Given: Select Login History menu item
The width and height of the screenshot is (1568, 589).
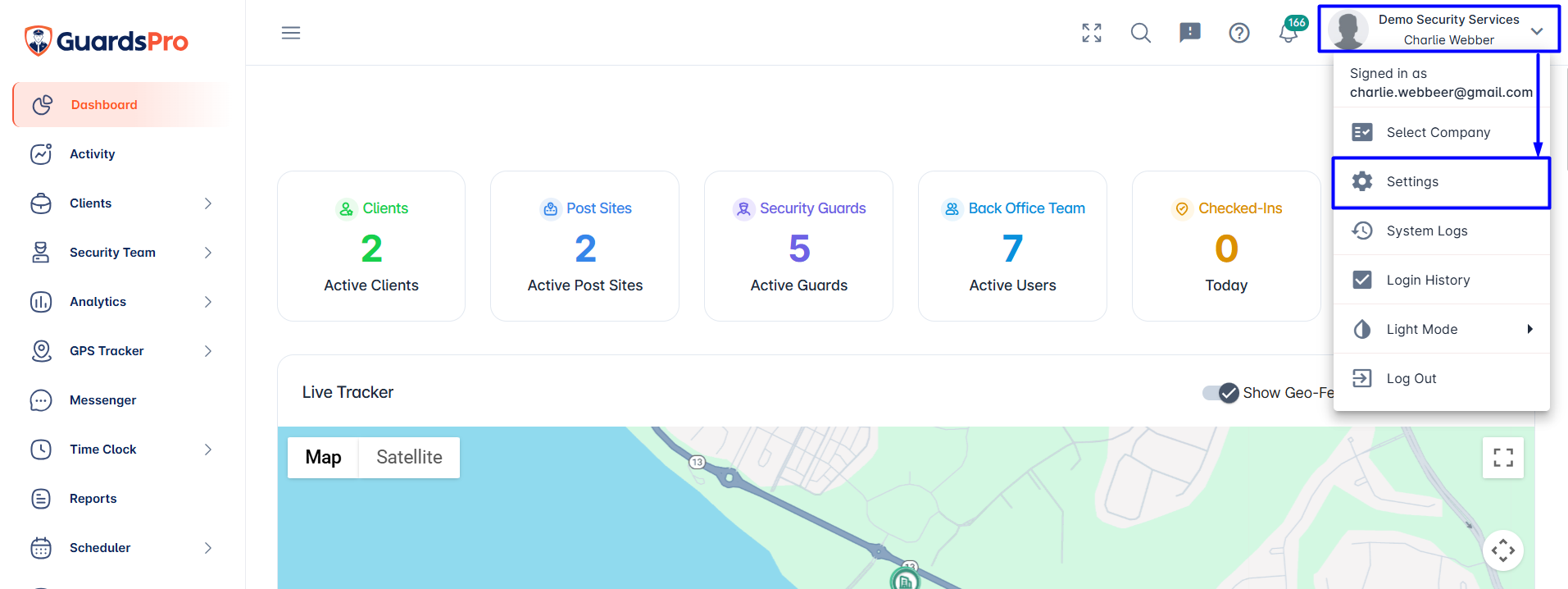Looking at the screenshot, I should pyautogui.click(x=1441, y=280).
